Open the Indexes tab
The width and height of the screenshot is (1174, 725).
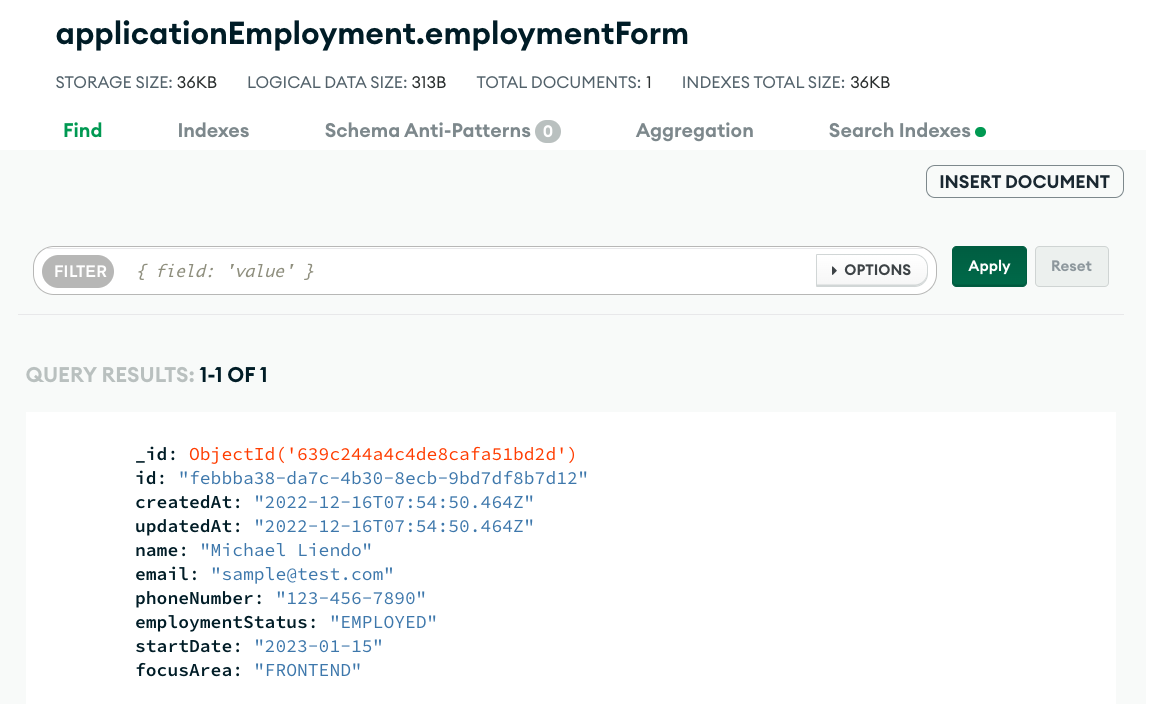(213, 130)
